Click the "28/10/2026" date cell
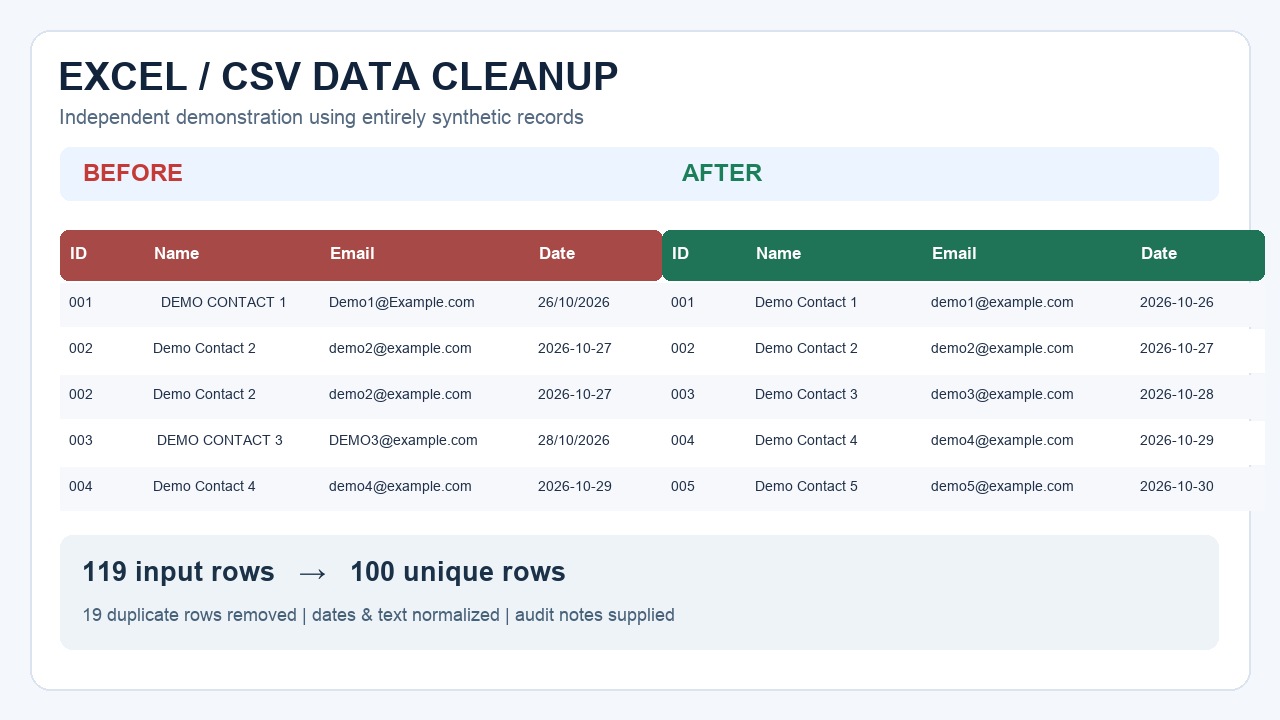 coord(574,440)
